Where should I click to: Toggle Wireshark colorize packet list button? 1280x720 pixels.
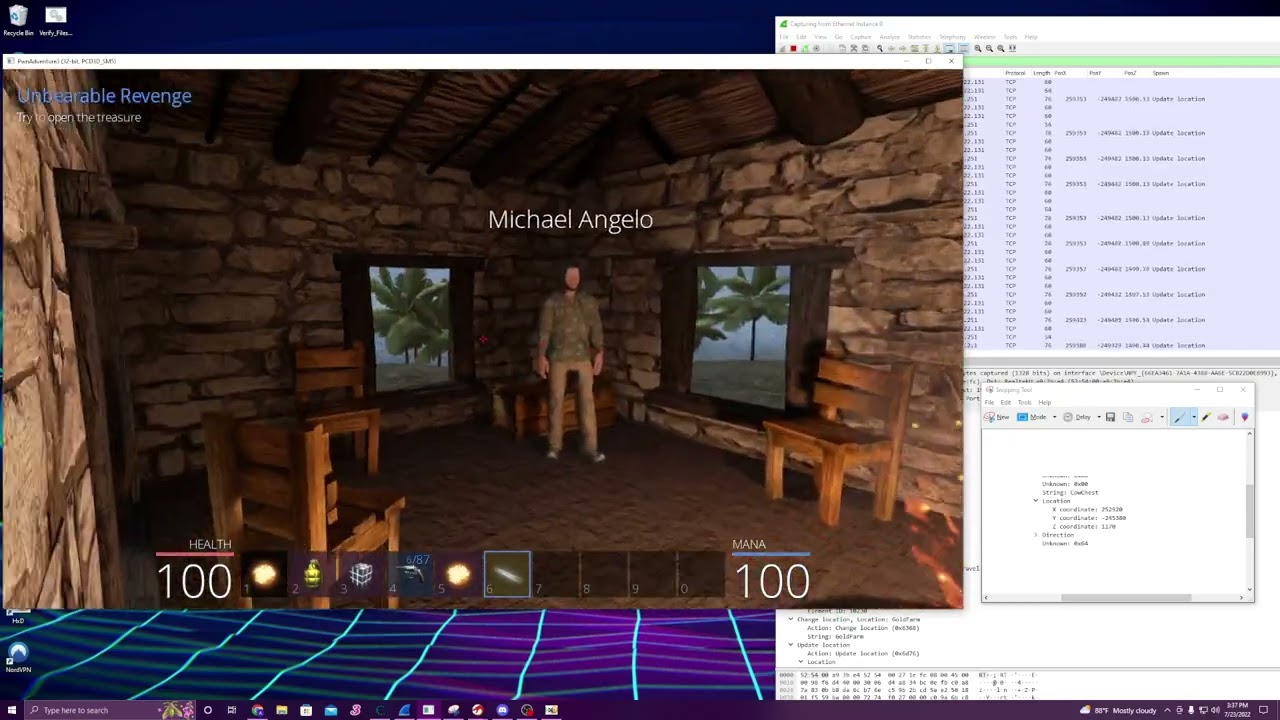pyautogui.click(x=962, y=49)
